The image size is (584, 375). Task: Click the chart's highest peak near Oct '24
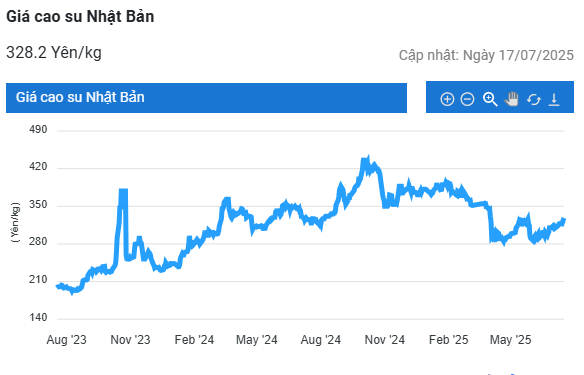[368, 157]
